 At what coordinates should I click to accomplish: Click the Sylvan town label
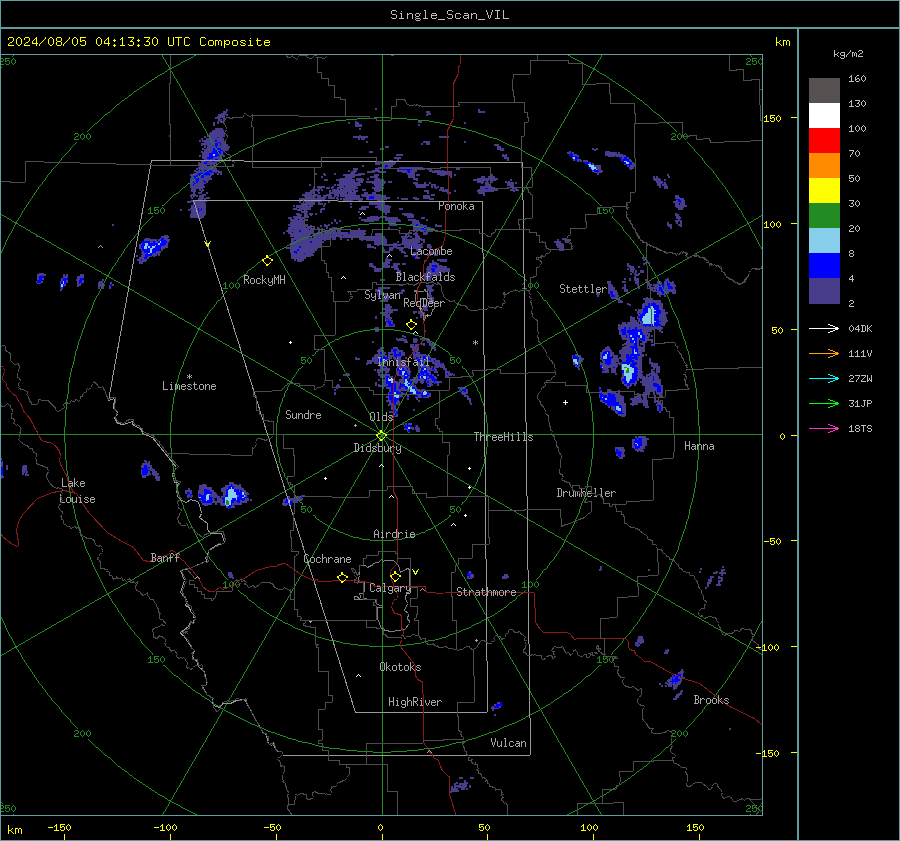coord(382,295)
